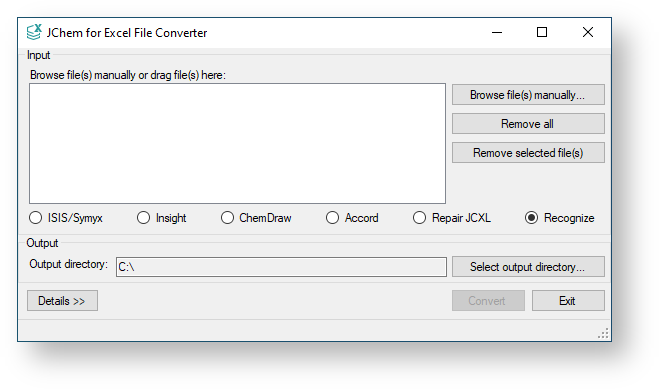Click the Output directory text field

281,267
